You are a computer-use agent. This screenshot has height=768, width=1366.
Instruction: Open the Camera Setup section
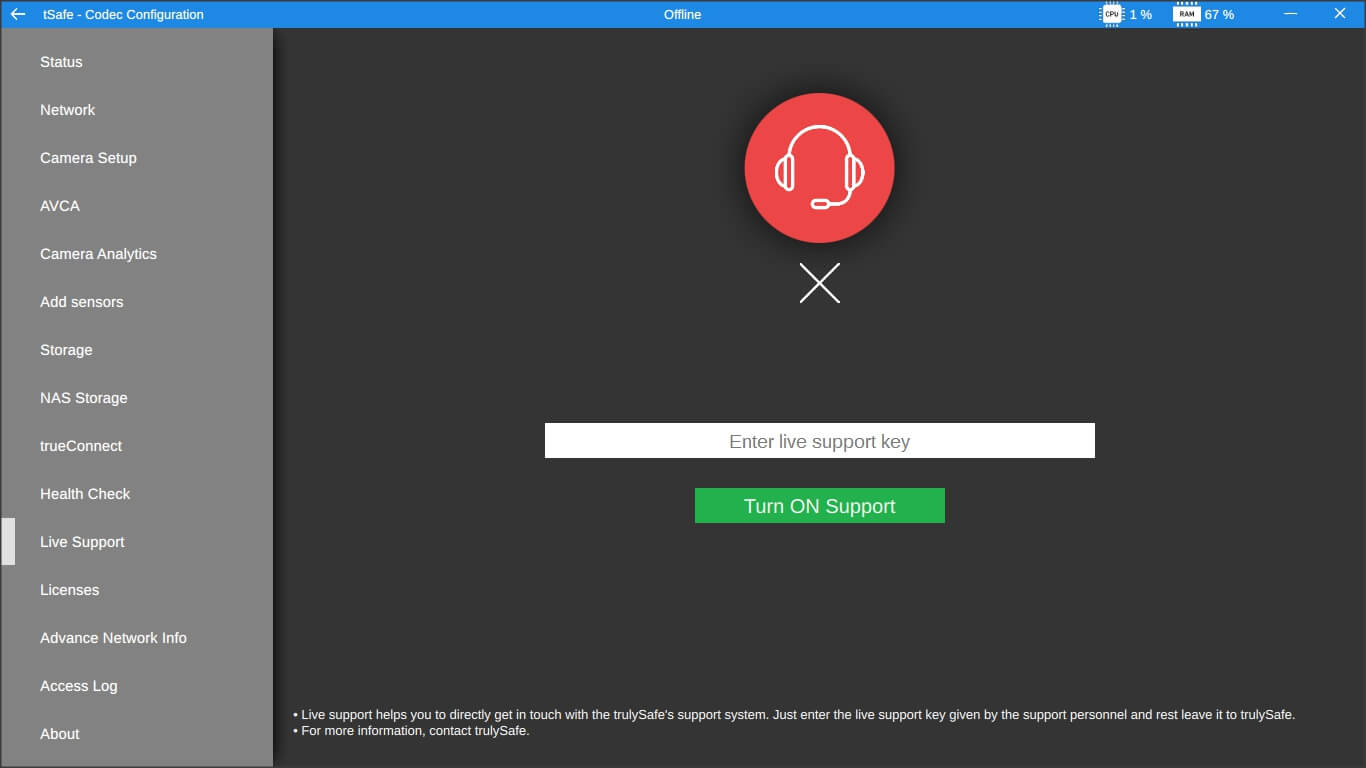pyautogui.click(x=88, y=158)
